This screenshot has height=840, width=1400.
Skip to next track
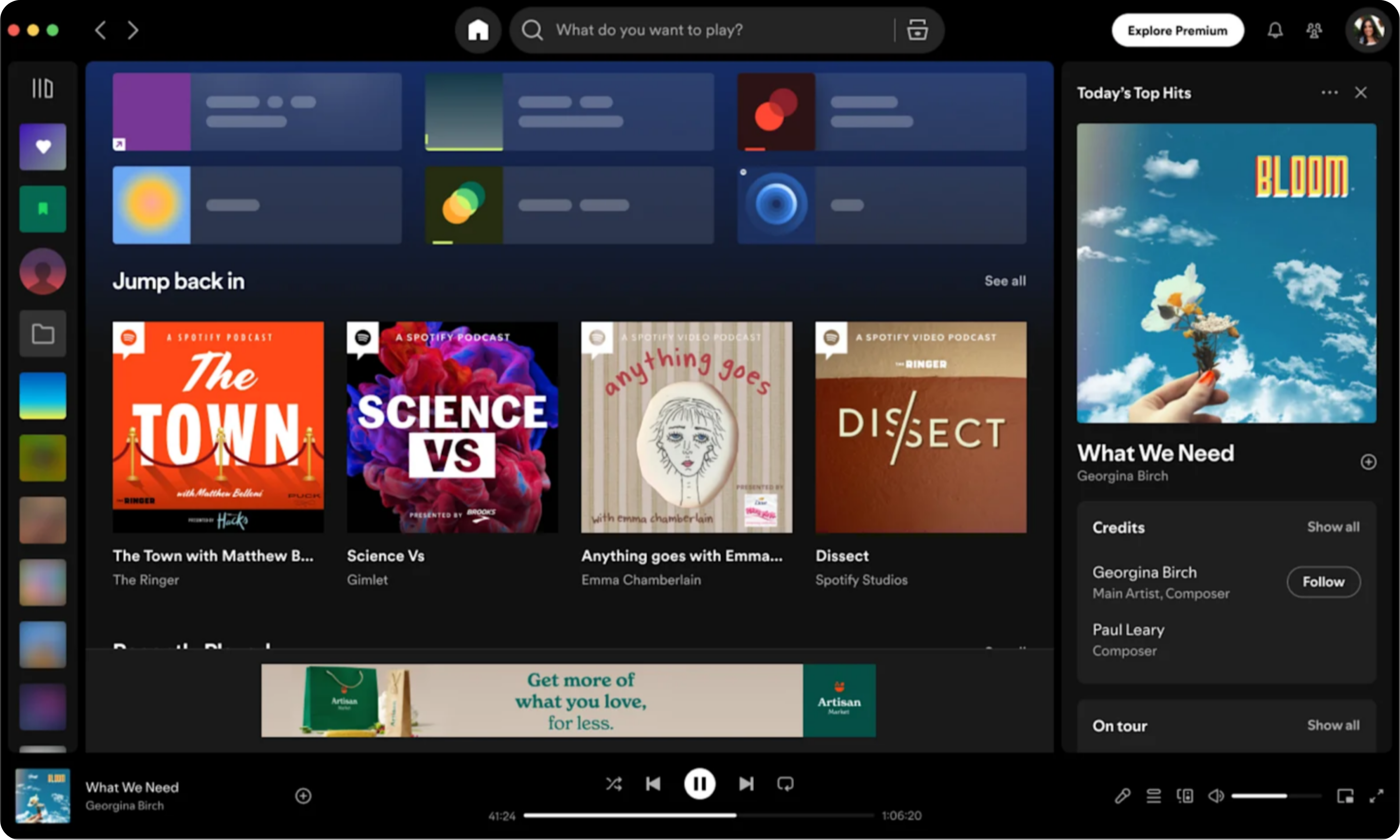746,785
